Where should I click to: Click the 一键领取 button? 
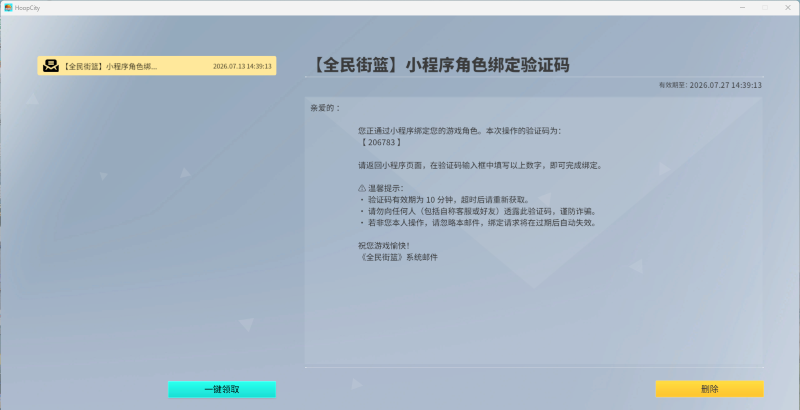[x=222, y=390]
